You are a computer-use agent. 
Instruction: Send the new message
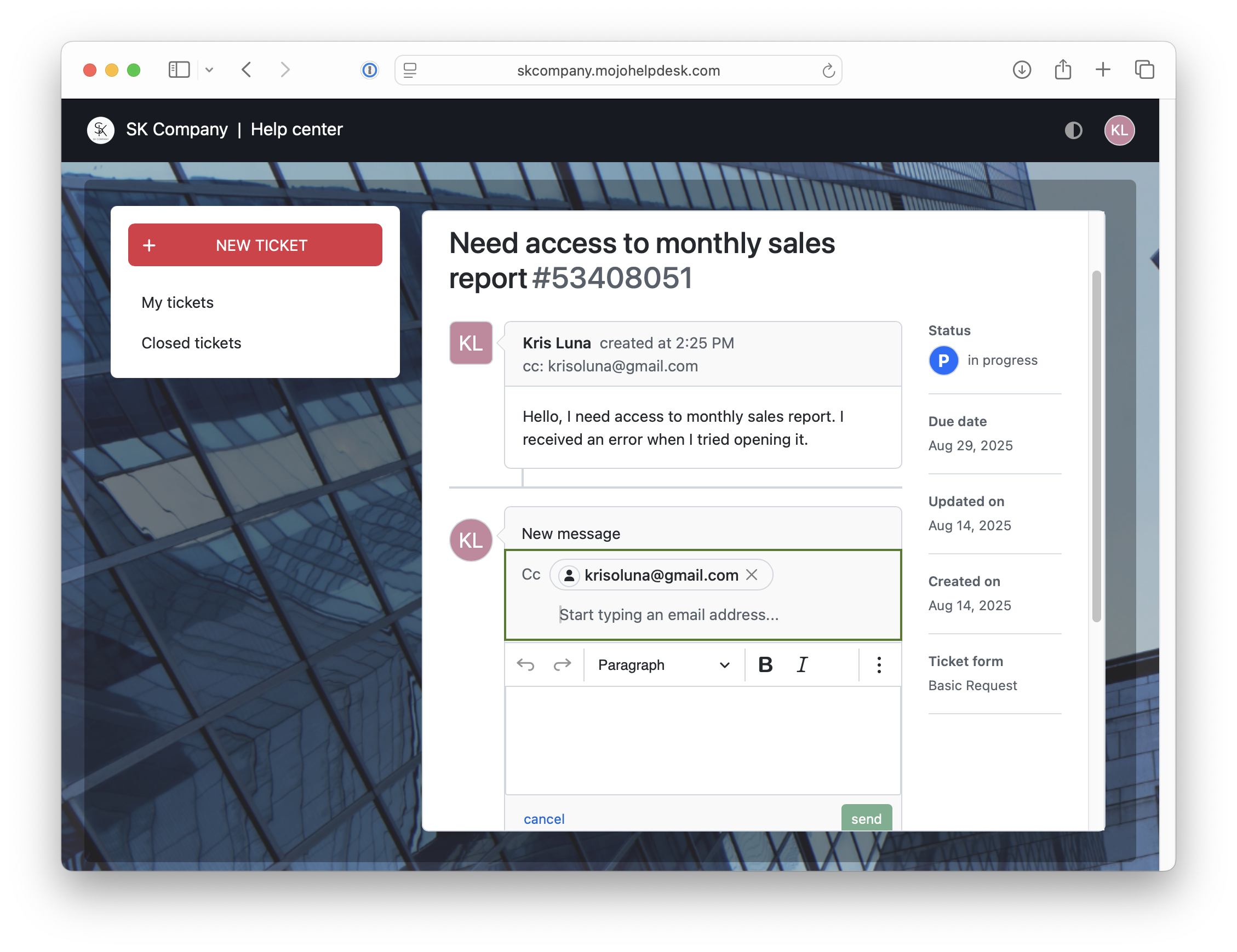tap(866, 818)
